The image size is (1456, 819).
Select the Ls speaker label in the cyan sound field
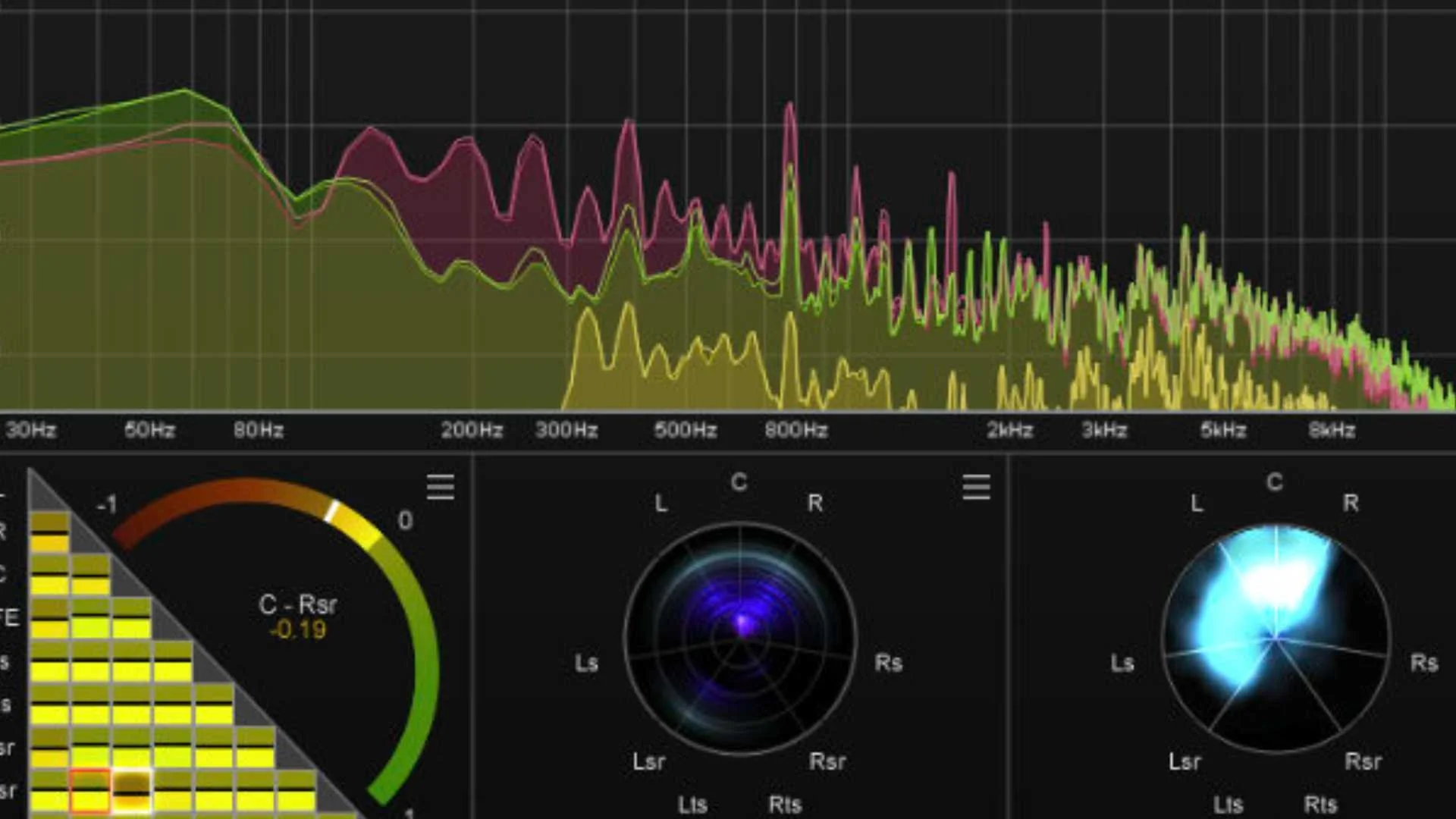click(x=1122, y=664)
